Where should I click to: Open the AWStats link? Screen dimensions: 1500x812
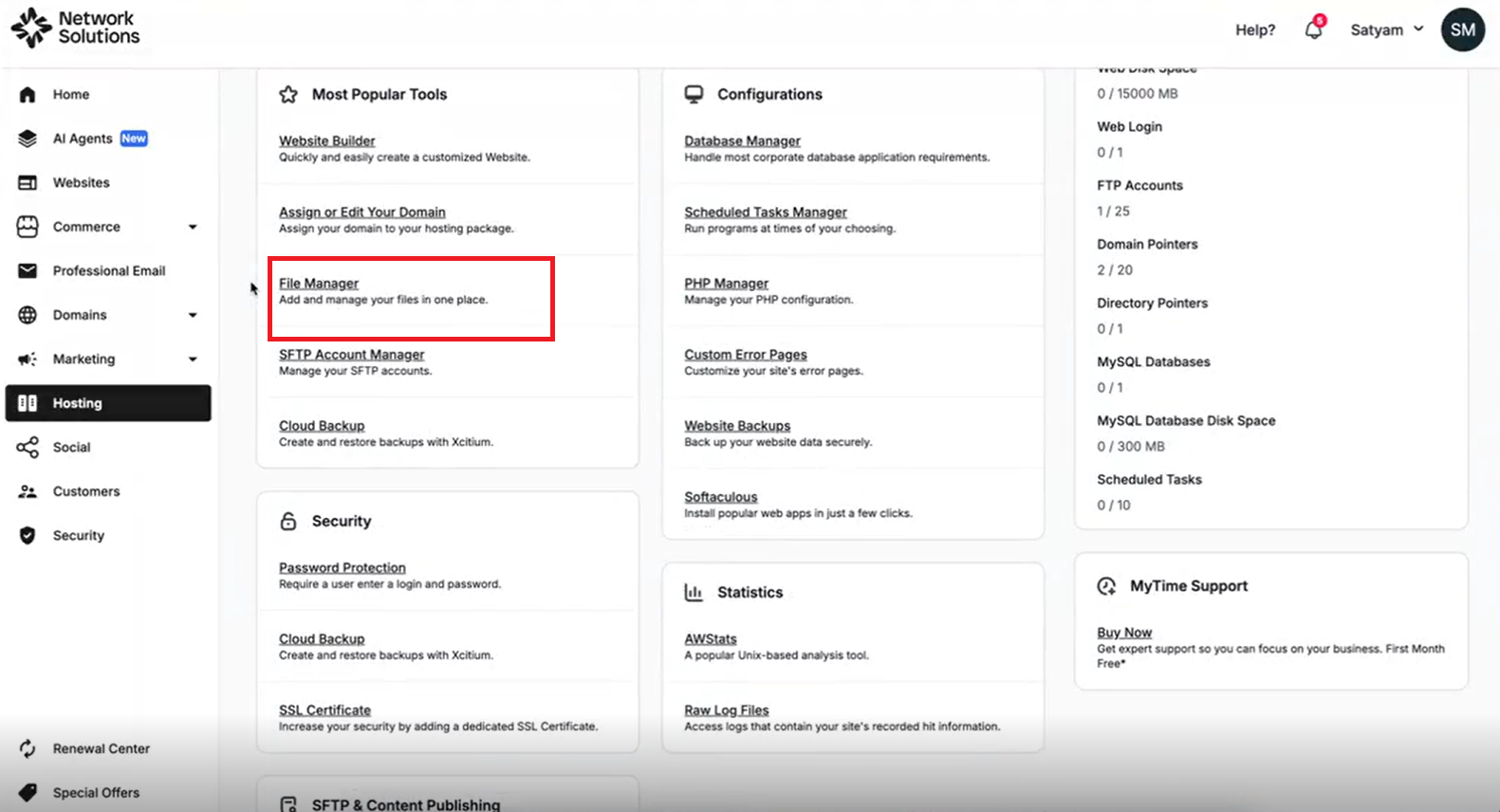tap(711, 638)
